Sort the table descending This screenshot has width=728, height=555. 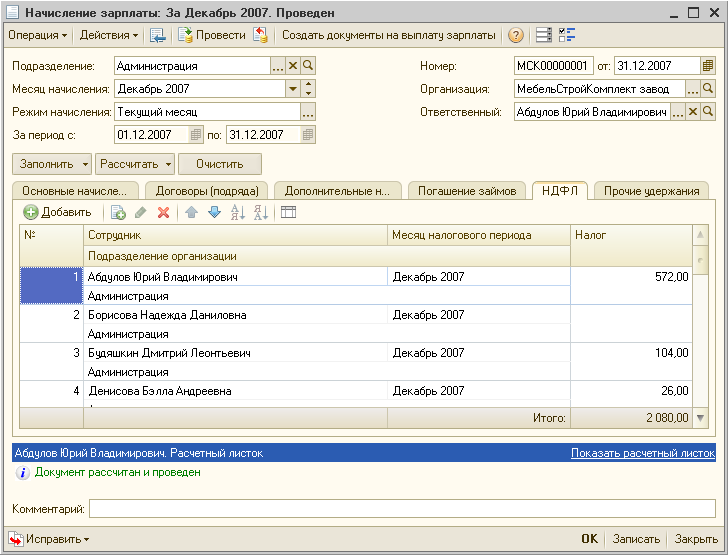click(260, 213)
